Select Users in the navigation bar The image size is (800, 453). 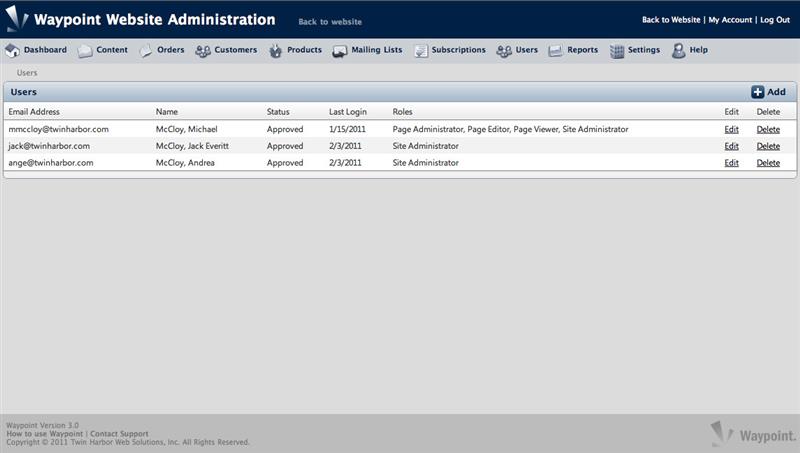pos(527,50)
